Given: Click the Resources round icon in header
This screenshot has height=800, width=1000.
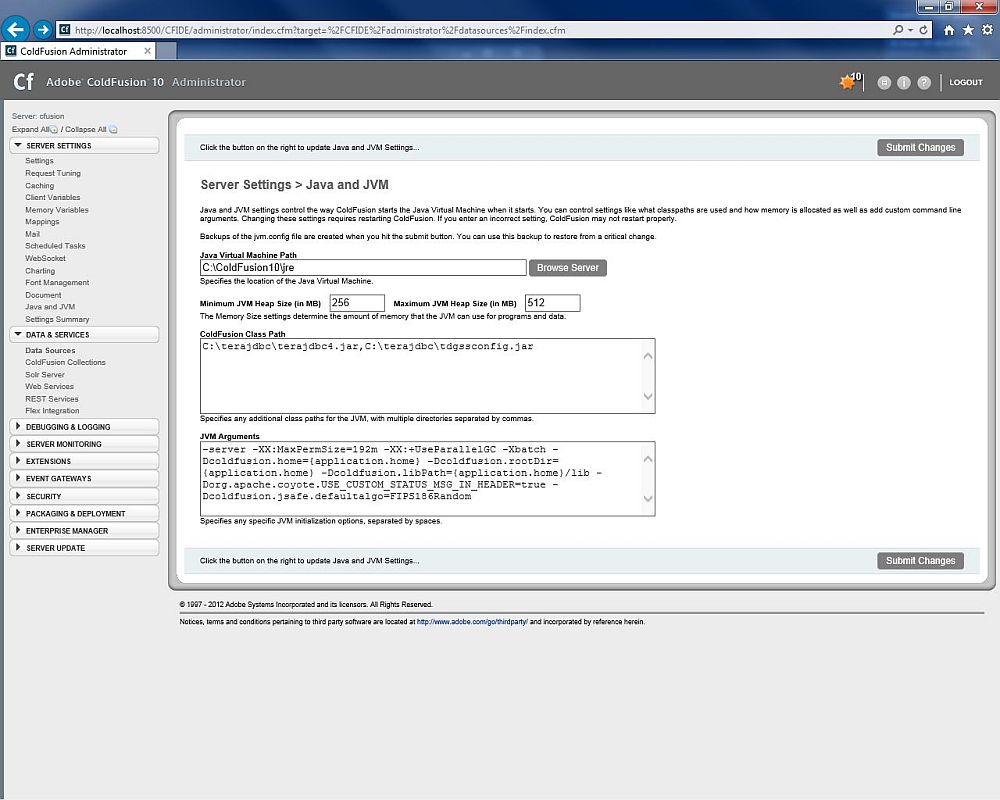Looking at the screenshot, I should tap(884, 82).
